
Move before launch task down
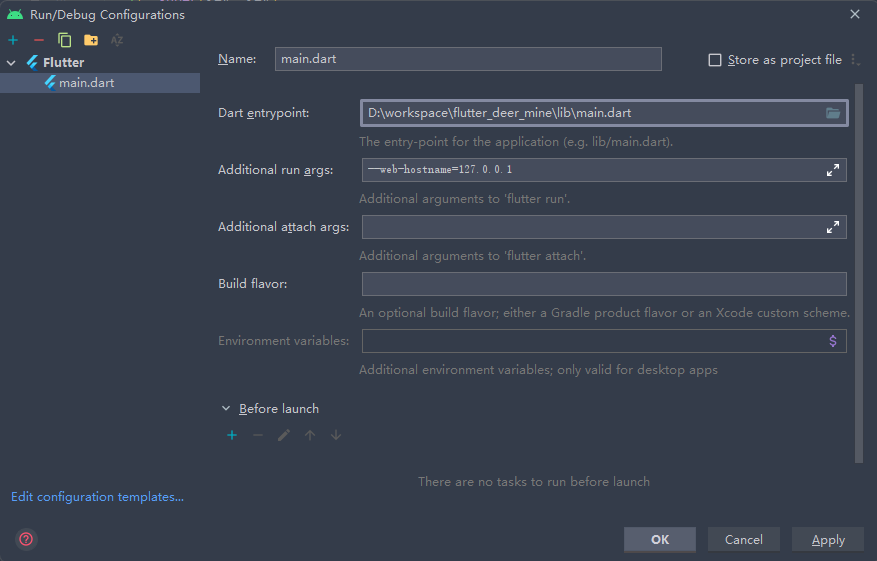coord(336,435)
